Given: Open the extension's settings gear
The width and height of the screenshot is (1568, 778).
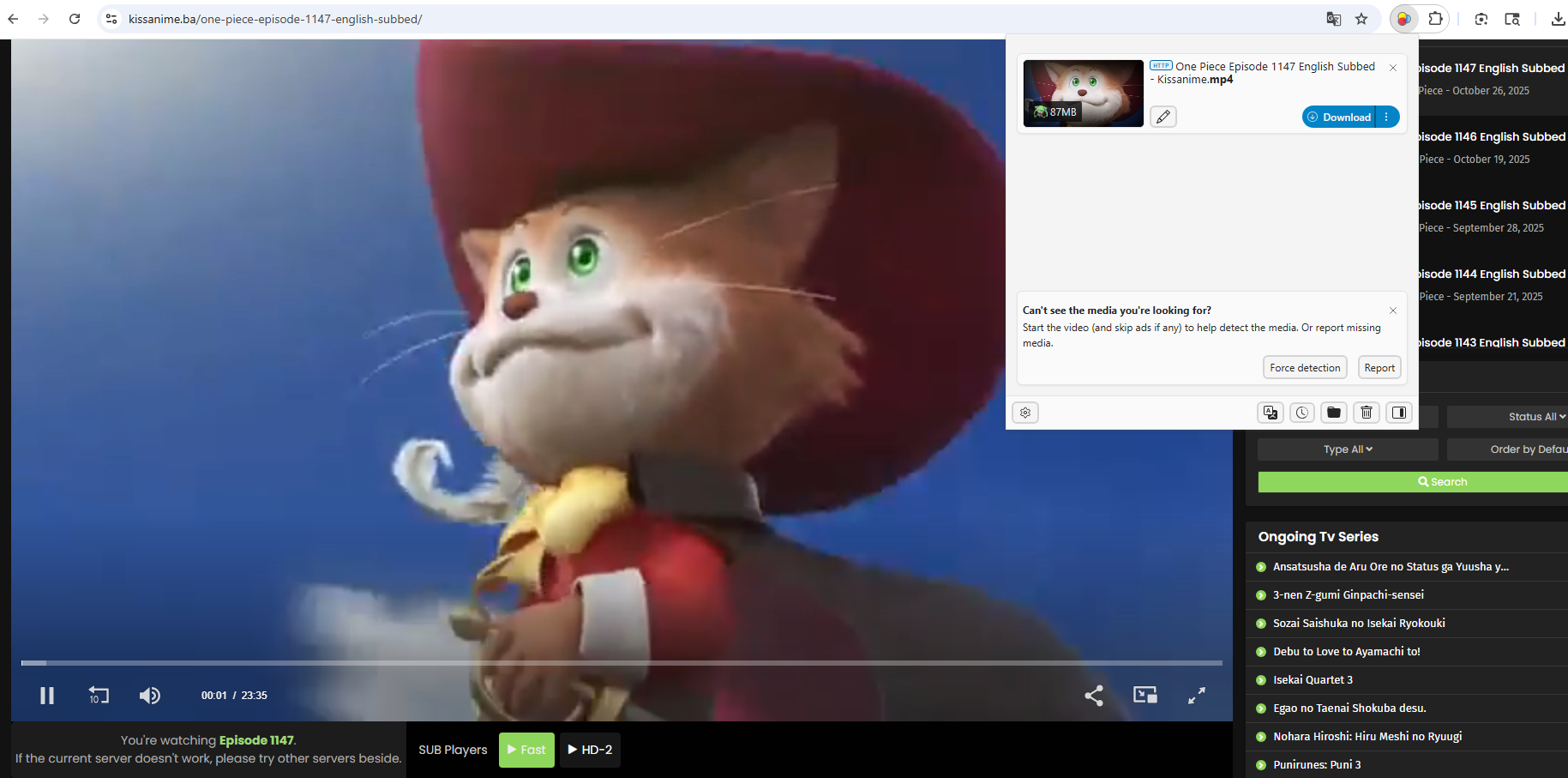Looking at the screenshot, I should coord(1025,413).
